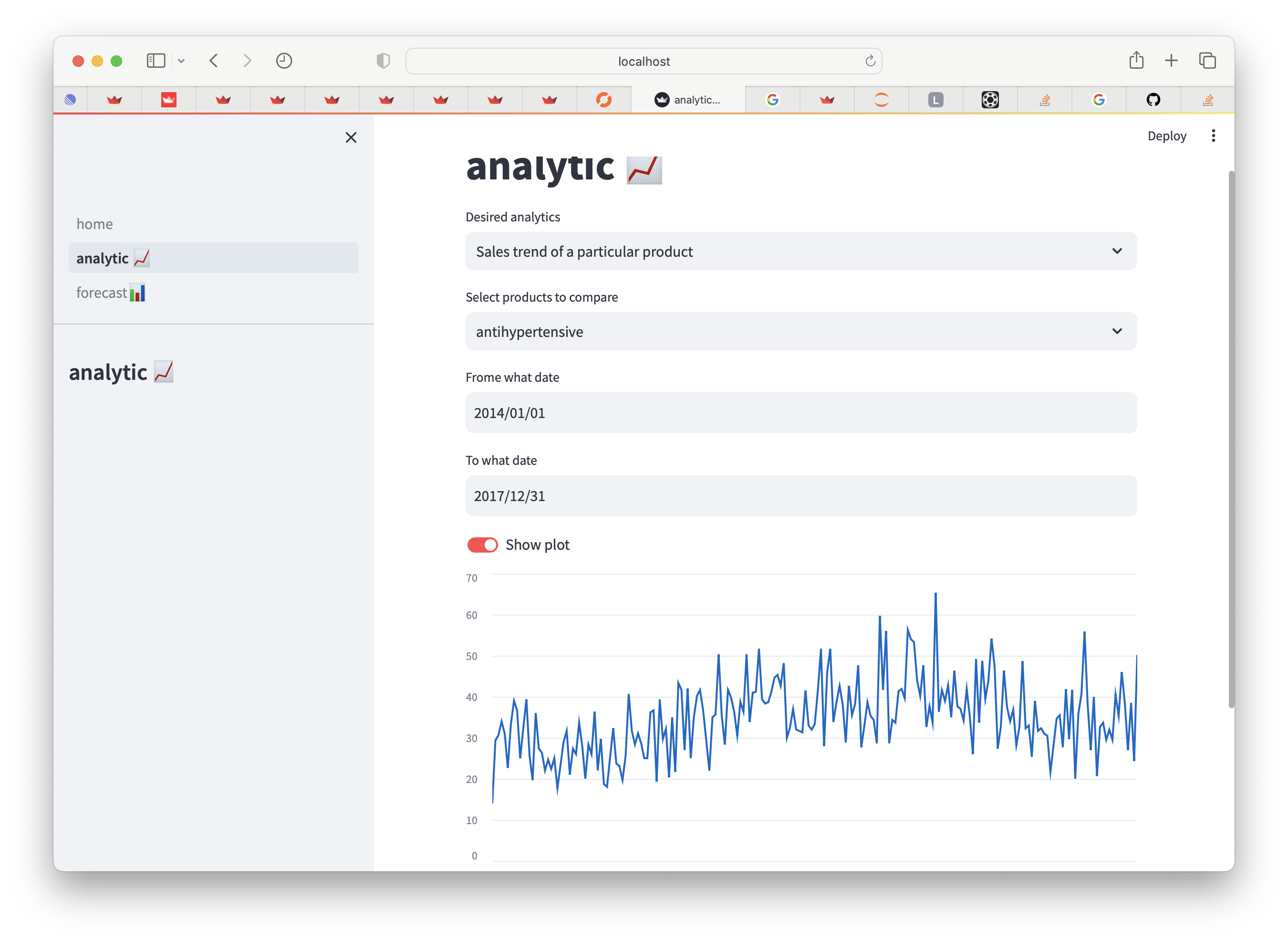Open the three-dot app menu

(1213, 136)
